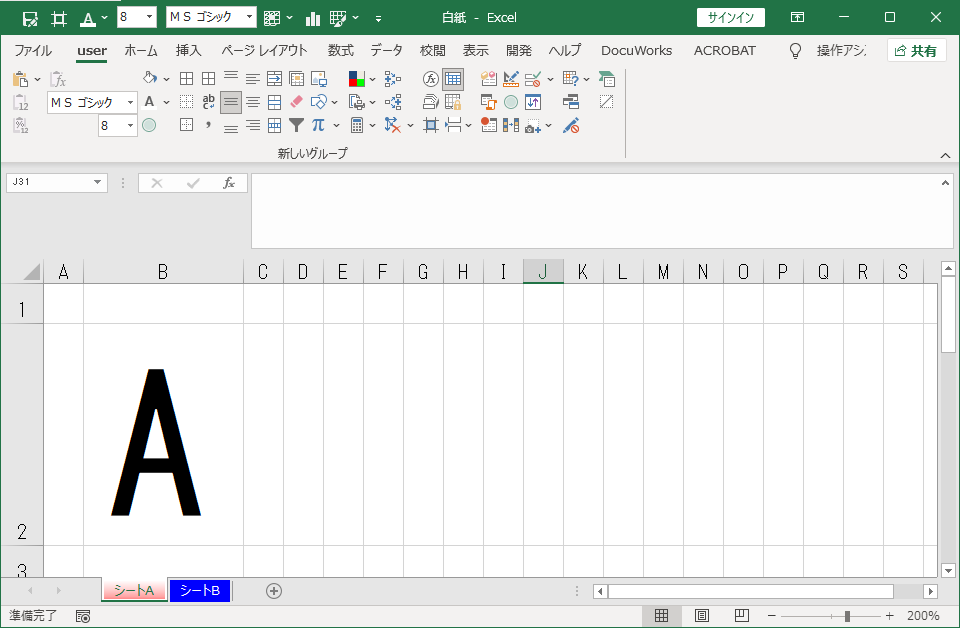Click the grid with question mark icon

(570, 78)
